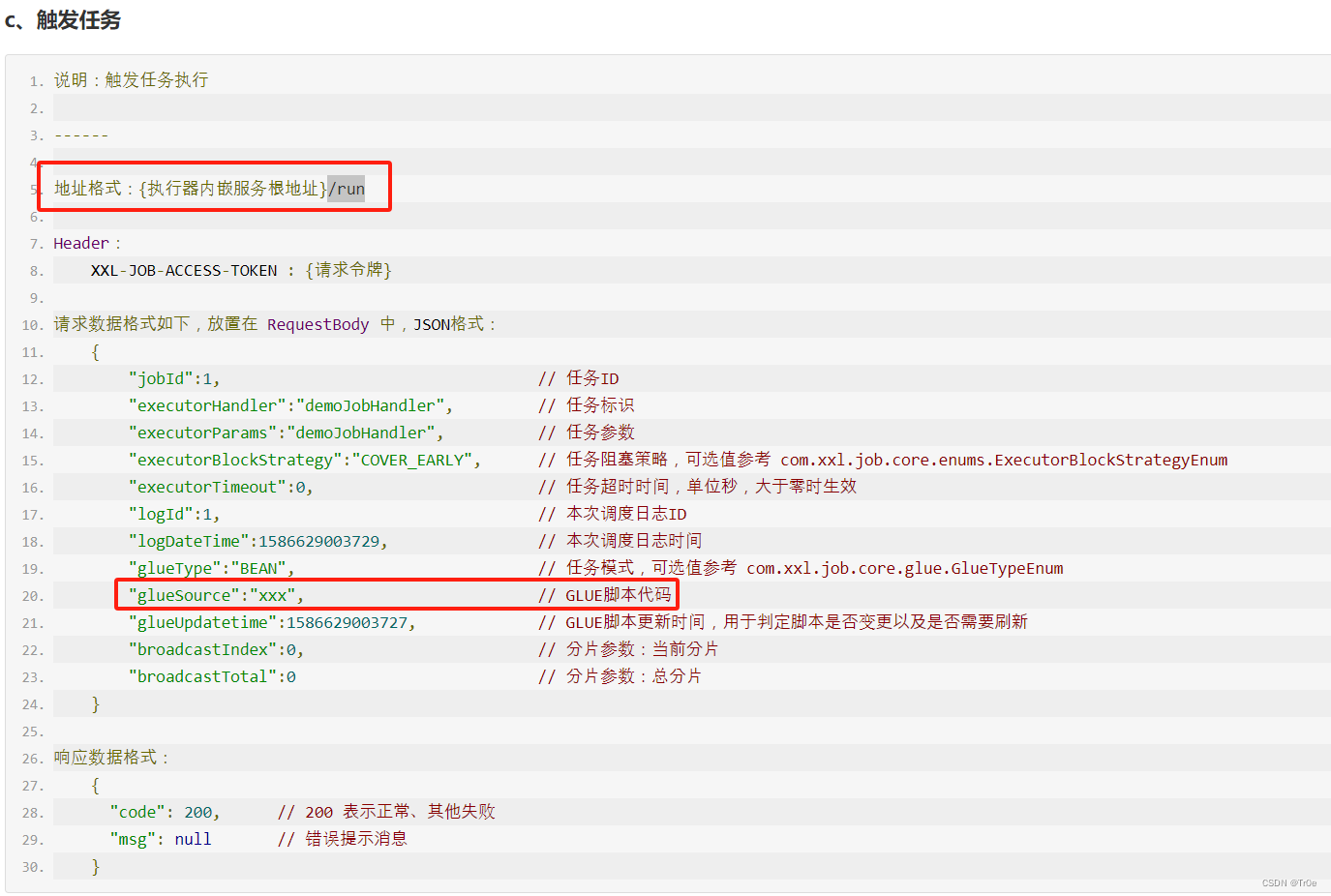The height and width of the screenshot is (896, 1331).
Task: Click the comment '// 任务超时时间，单位秒，大于零时生效'
Action: point(698,487)
